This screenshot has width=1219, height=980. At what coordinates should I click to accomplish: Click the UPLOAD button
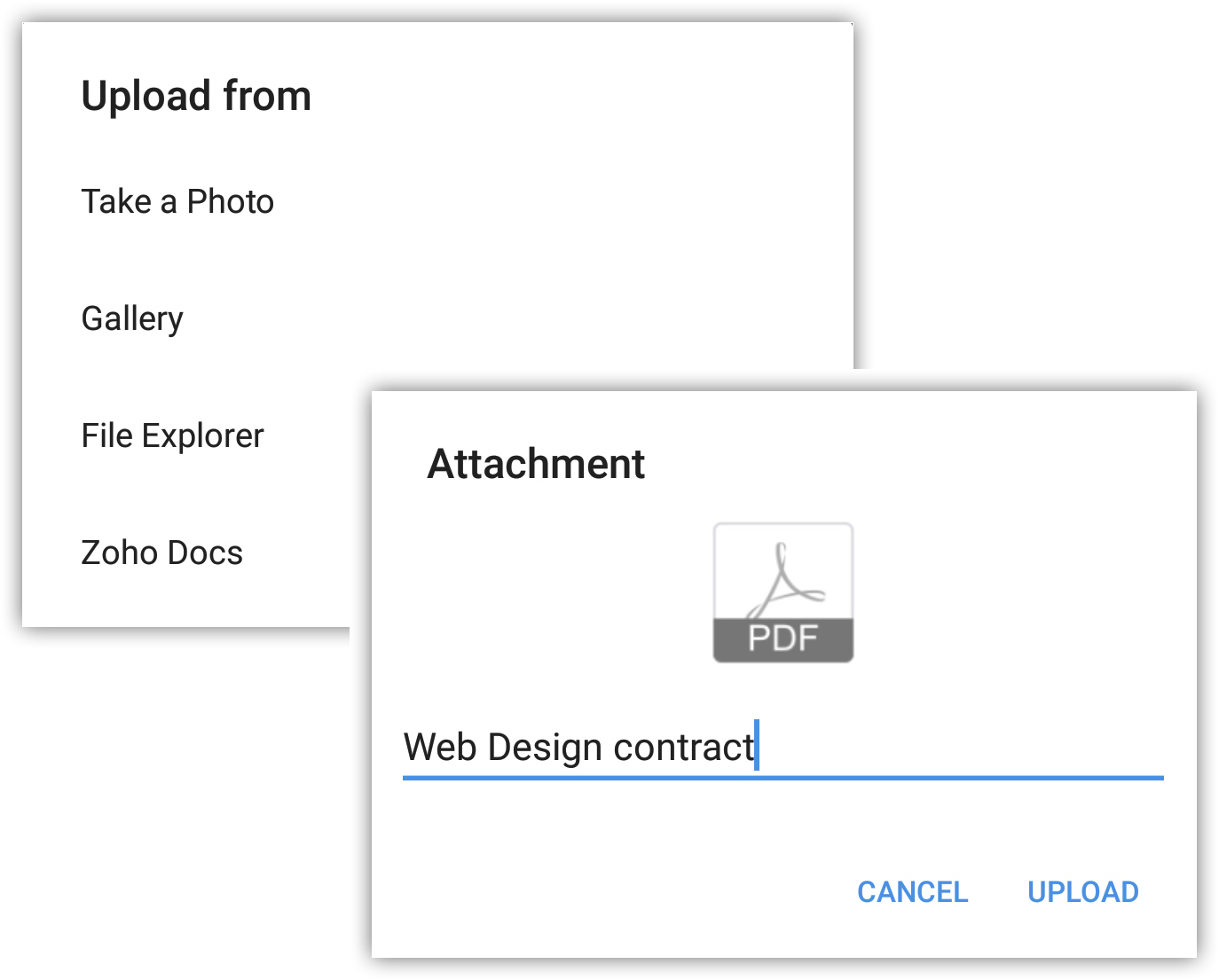(x=1083, y=892)
